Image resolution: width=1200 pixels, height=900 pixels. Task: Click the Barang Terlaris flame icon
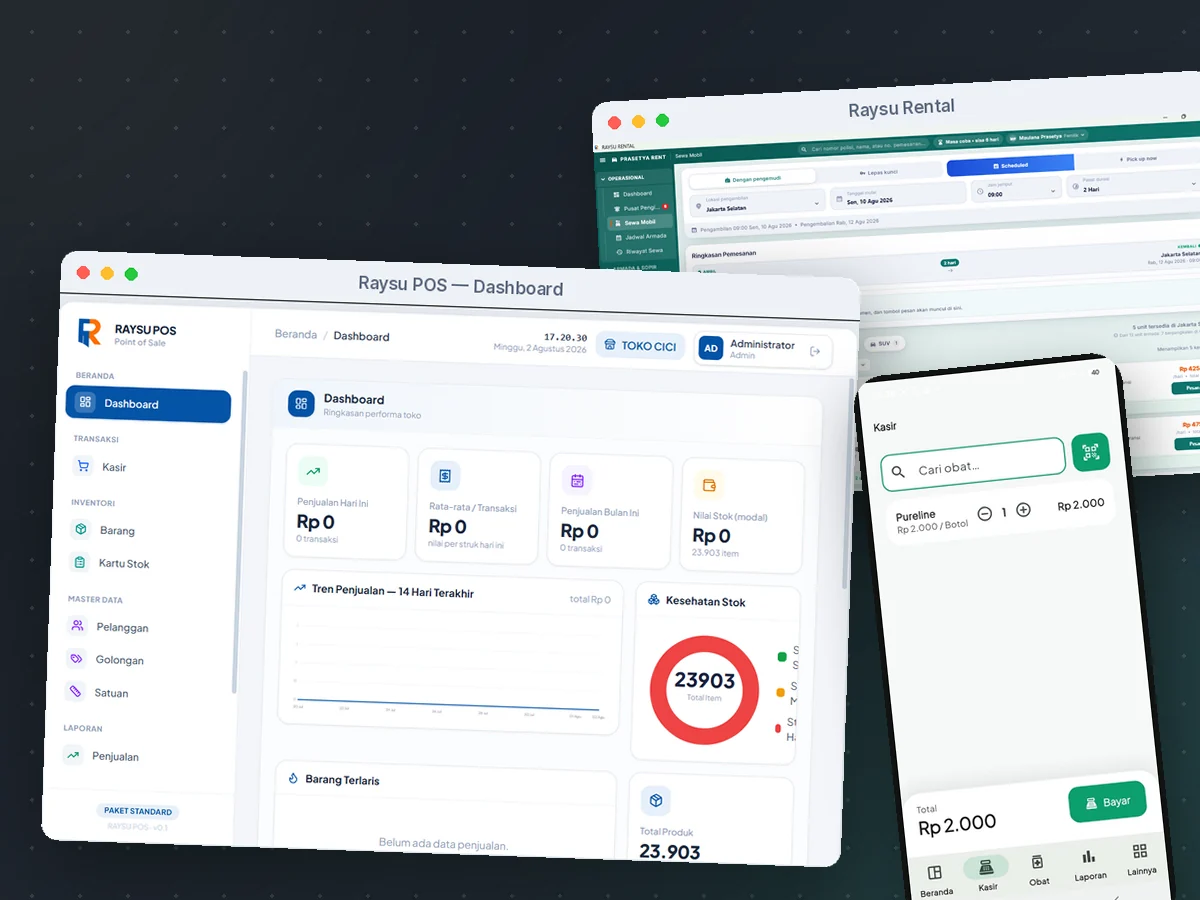[294, 778]
